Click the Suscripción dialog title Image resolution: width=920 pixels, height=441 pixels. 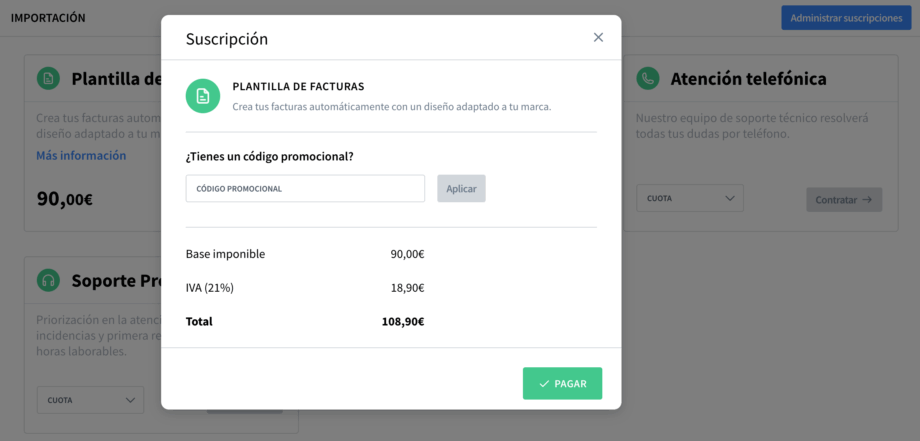(x=227, y=39)
